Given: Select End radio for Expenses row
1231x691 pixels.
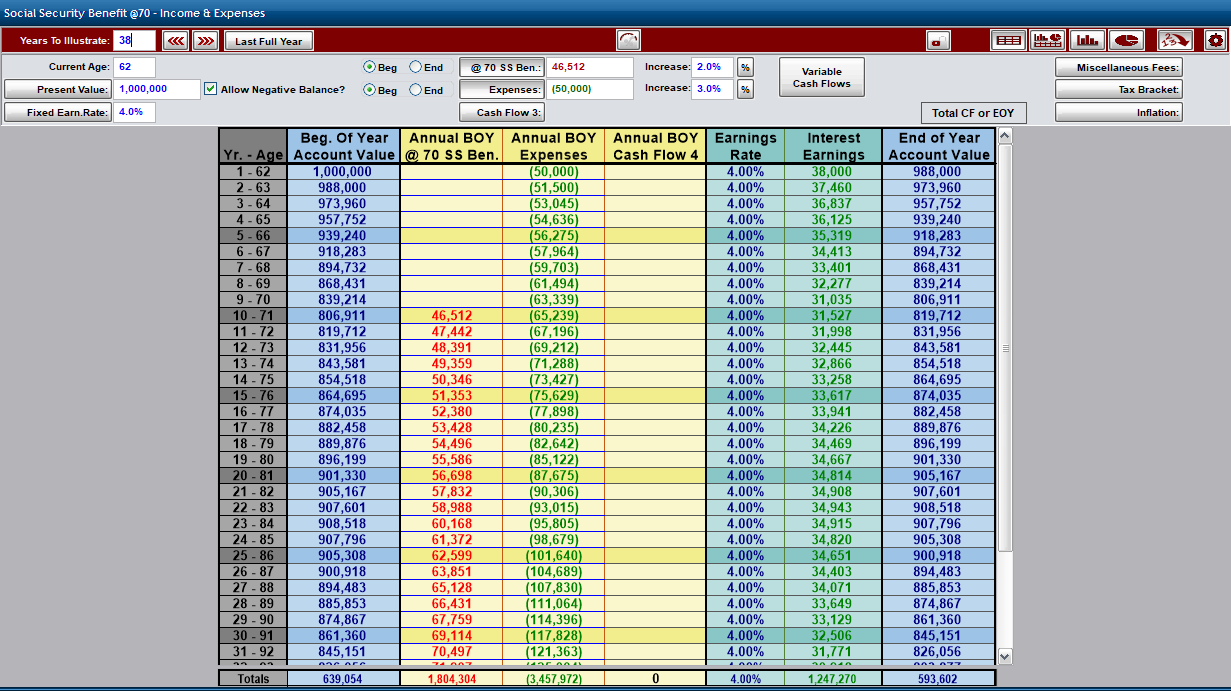Looking at the screenshot, I should pyautogui.click(x=415, y=89).
